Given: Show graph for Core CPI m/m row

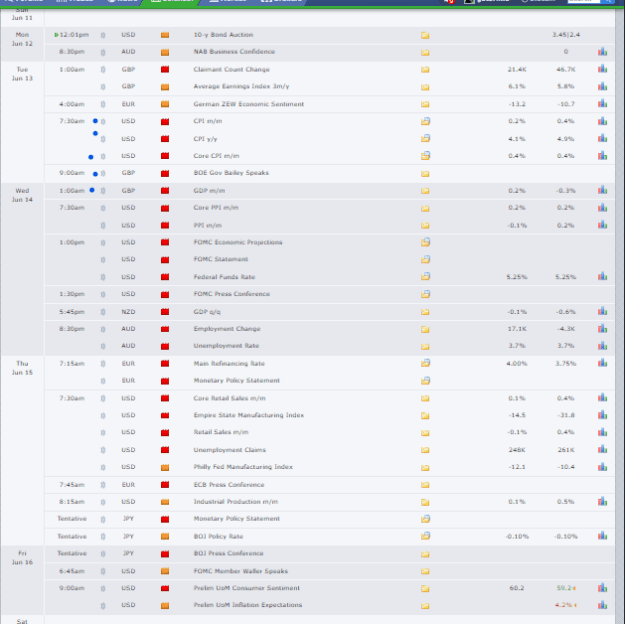Looking at the screenshot, I should point(602,156).
